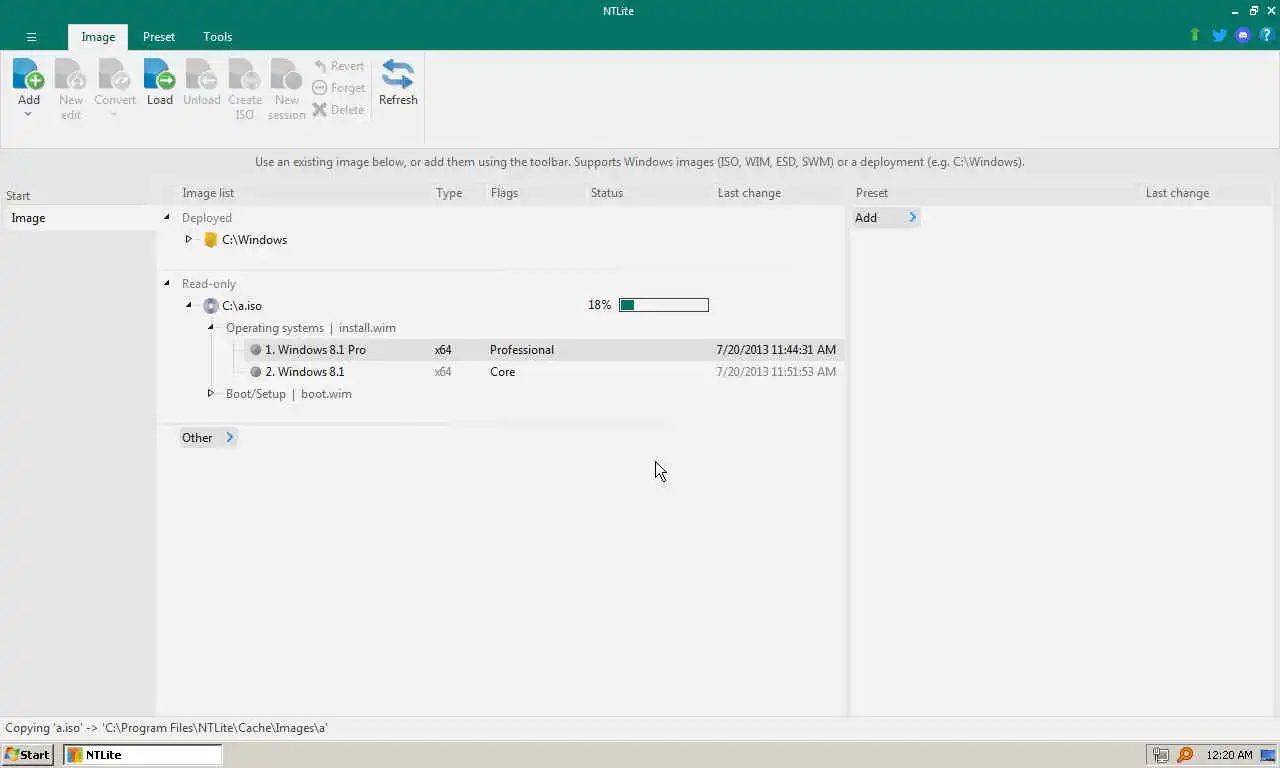This screenshot has width=1280, height=768.
Task: Refresh the image list
Action: [x=398, y=83]
